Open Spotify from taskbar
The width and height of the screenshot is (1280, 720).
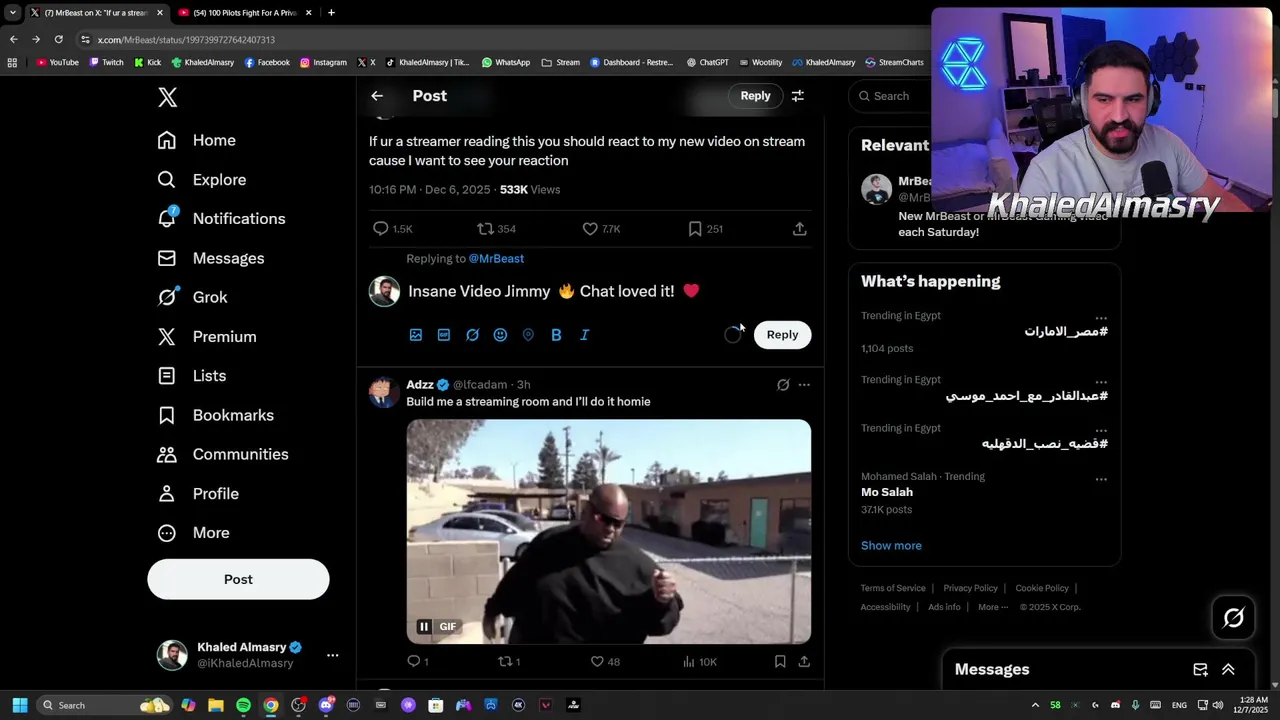pos(243,706)
